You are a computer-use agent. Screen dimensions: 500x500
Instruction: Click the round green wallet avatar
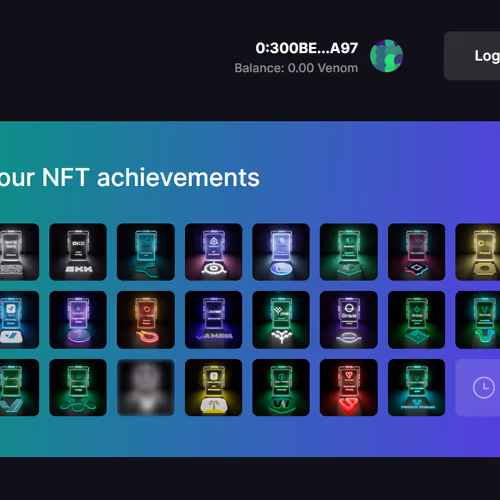[386, 56]
